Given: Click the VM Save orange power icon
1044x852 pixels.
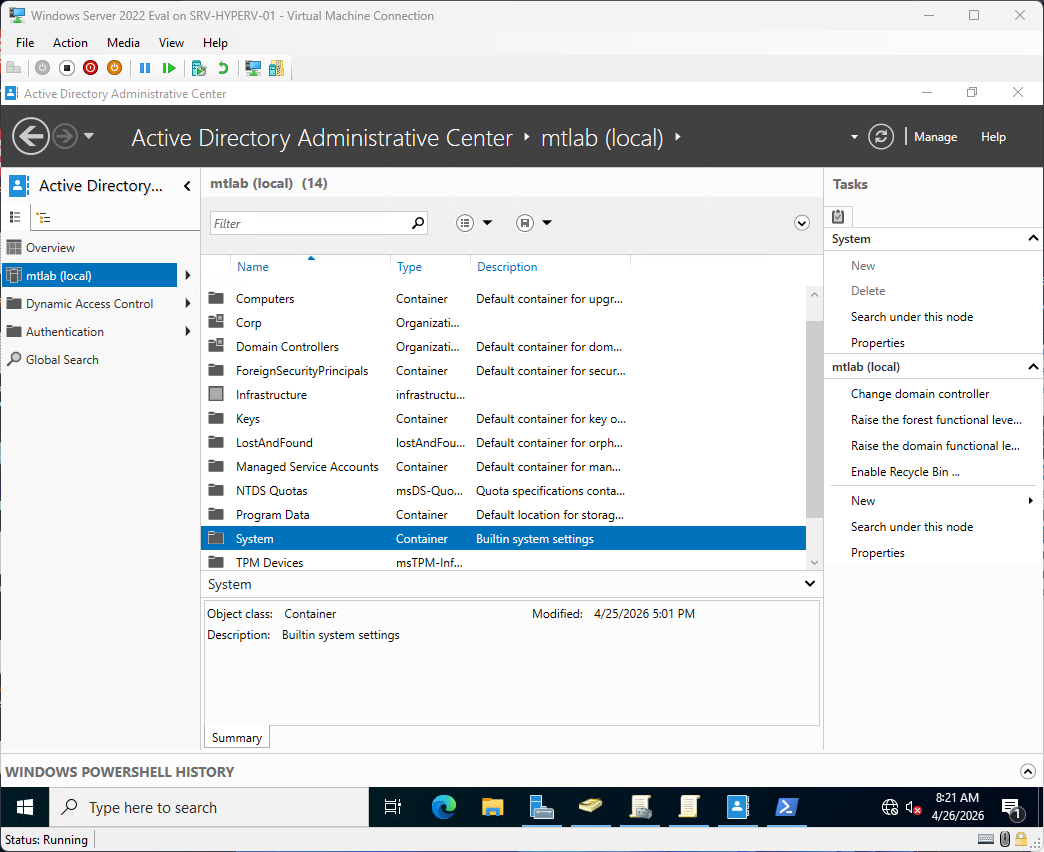Looking at the screenshot, I should point(115,68).
